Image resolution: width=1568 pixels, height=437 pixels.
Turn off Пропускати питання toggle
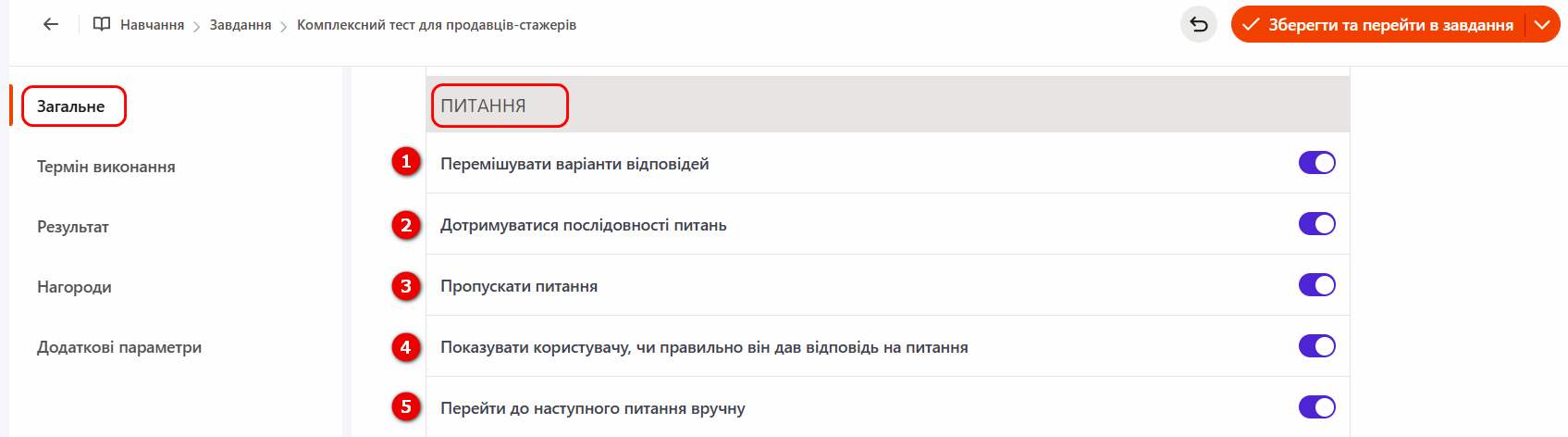[1316, 285]
